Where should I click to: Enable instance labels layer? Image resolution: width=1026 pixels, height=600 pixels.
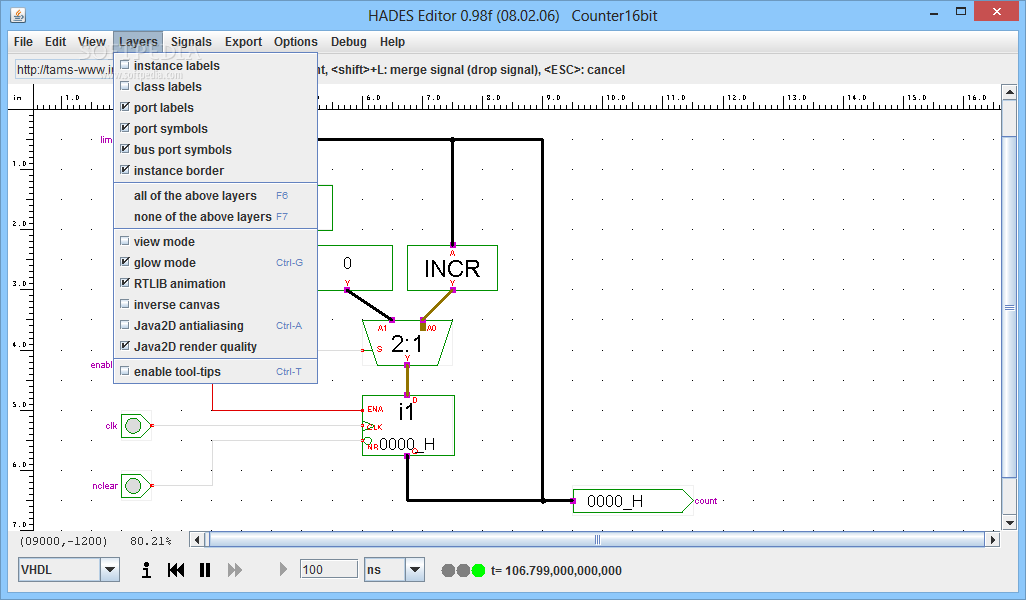tap(215, 65)
